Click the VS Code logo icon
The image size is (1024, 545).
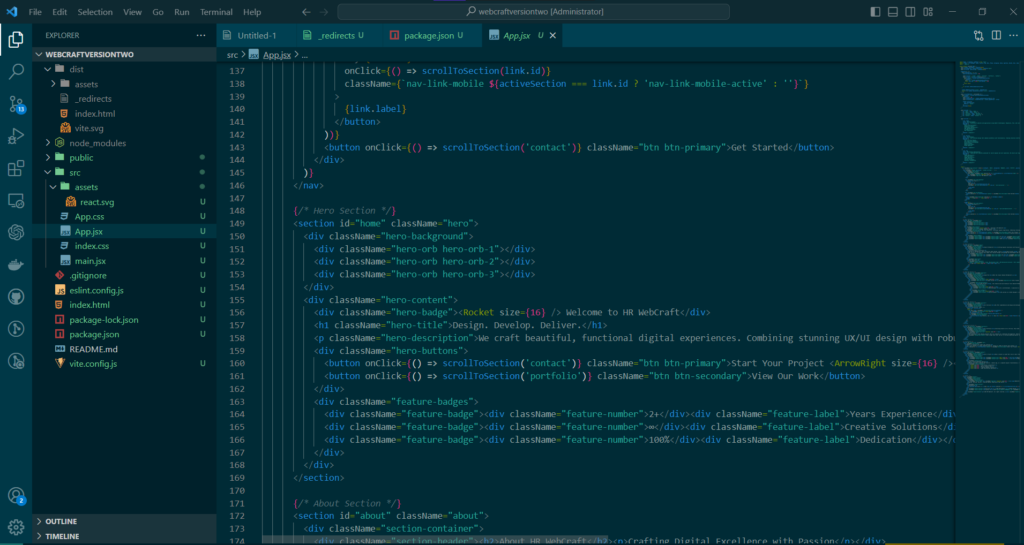pos(12,12)
